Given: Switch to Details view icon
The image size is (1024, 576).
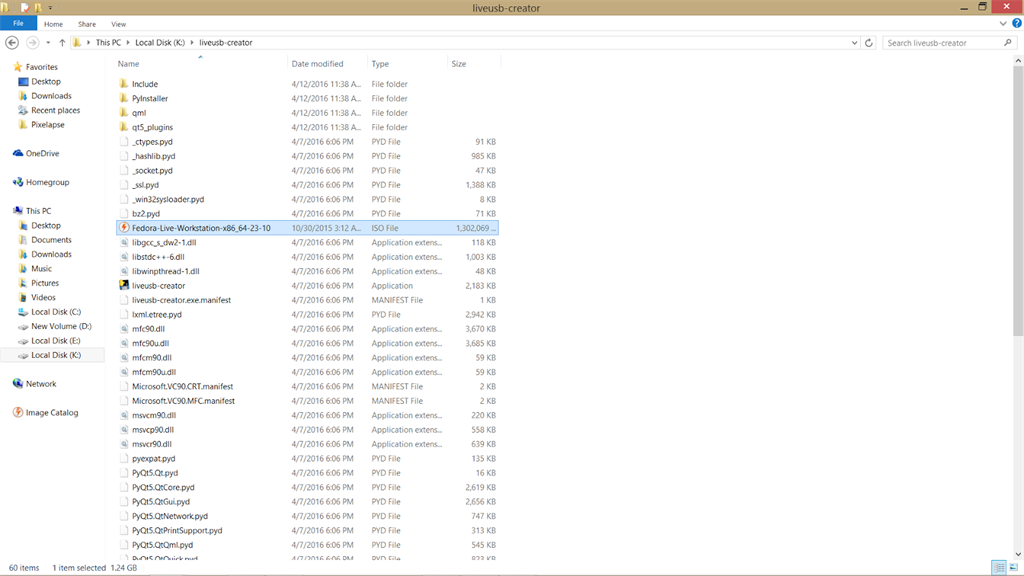Looking at the screenshot, I should pyautogui.click(x=999, y=567).
